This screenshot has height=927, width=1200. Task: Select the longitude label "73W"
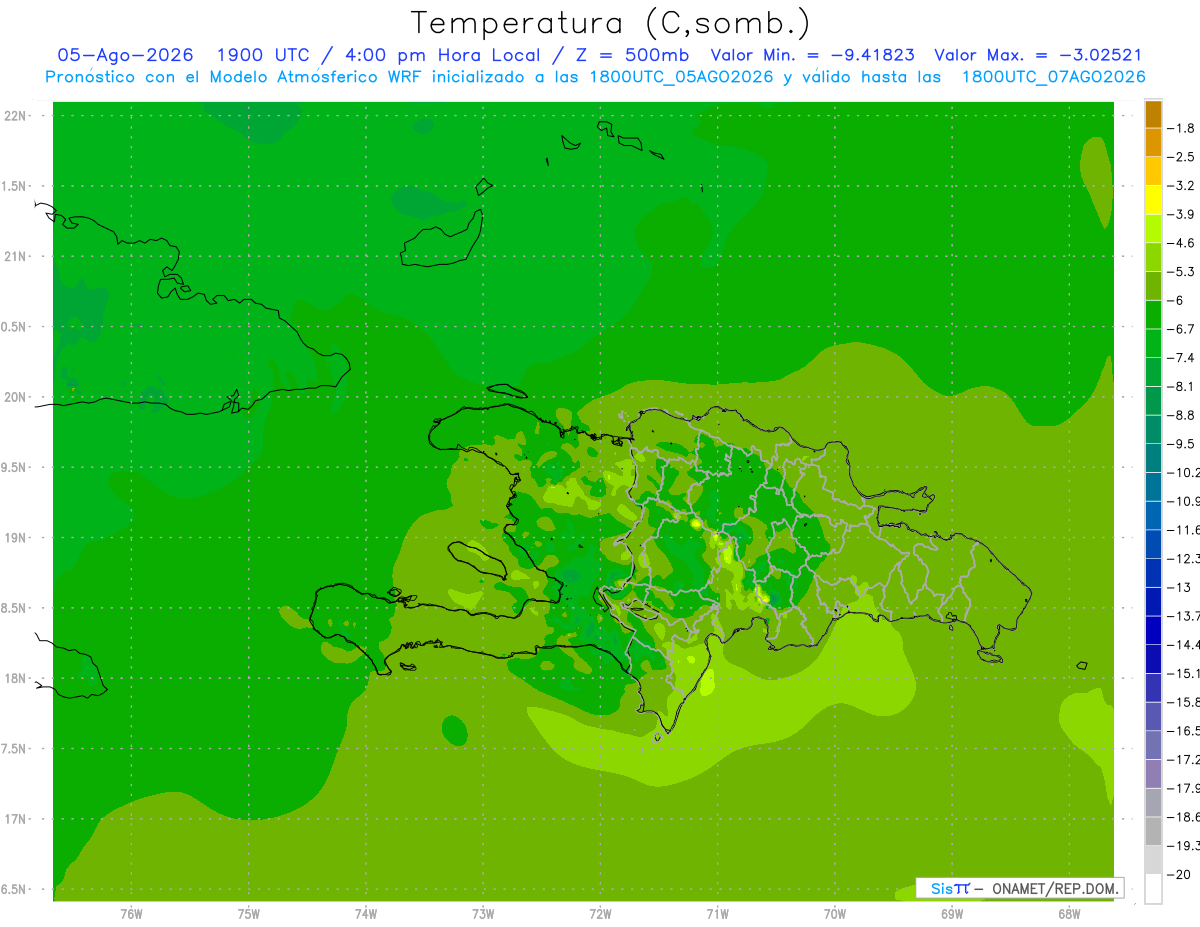pos(483,914)
